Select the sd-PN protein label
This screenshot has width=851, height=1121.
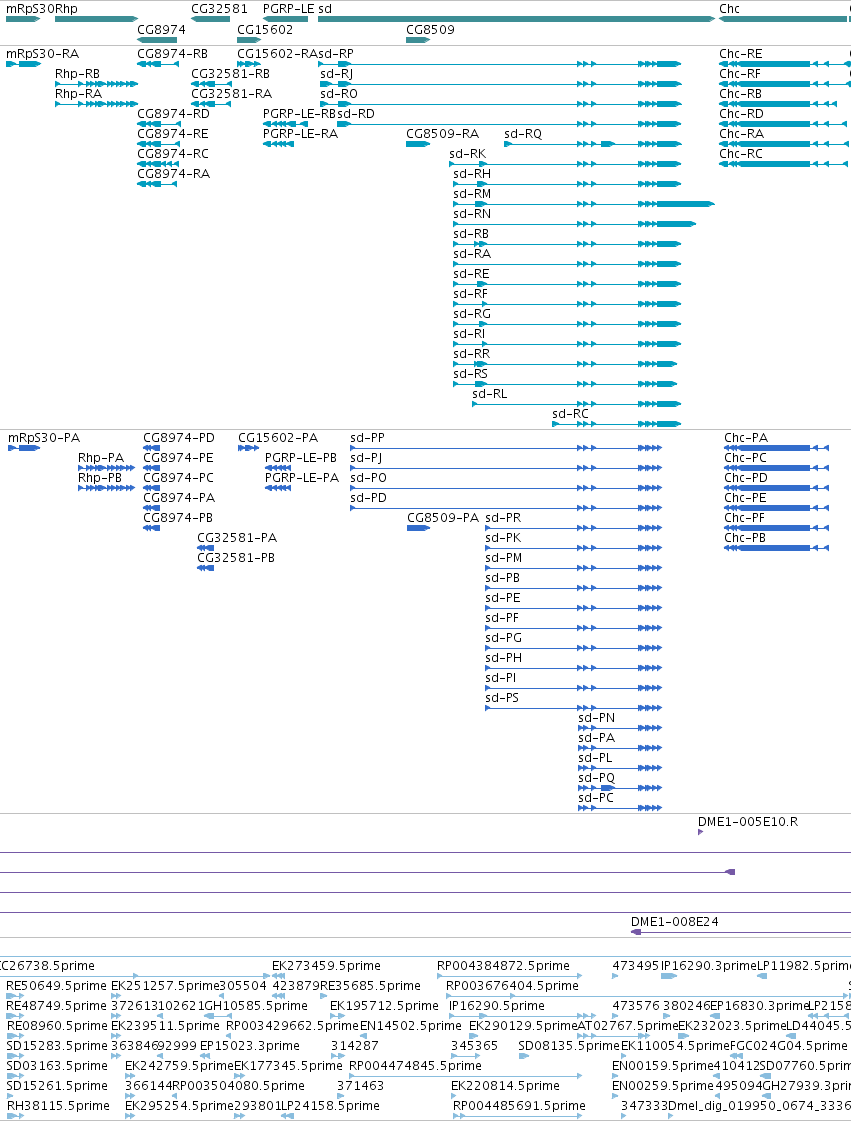(596, 718)
